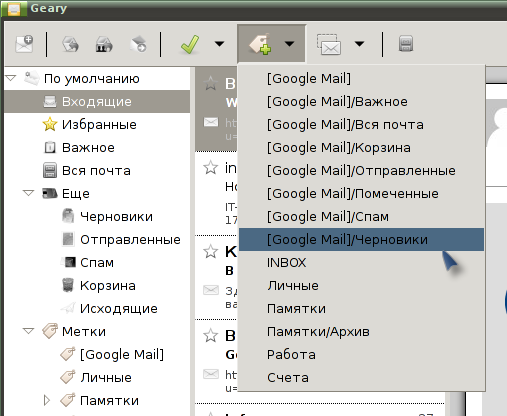507x416 pixels.
Task: Choose [Google Mail]/Спам menu entry
Action: pos(361,216)
